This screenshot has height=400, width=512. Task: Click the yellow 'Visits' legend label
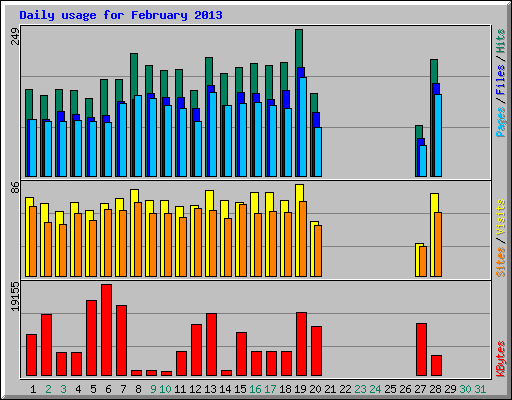[x=501, y=217]
